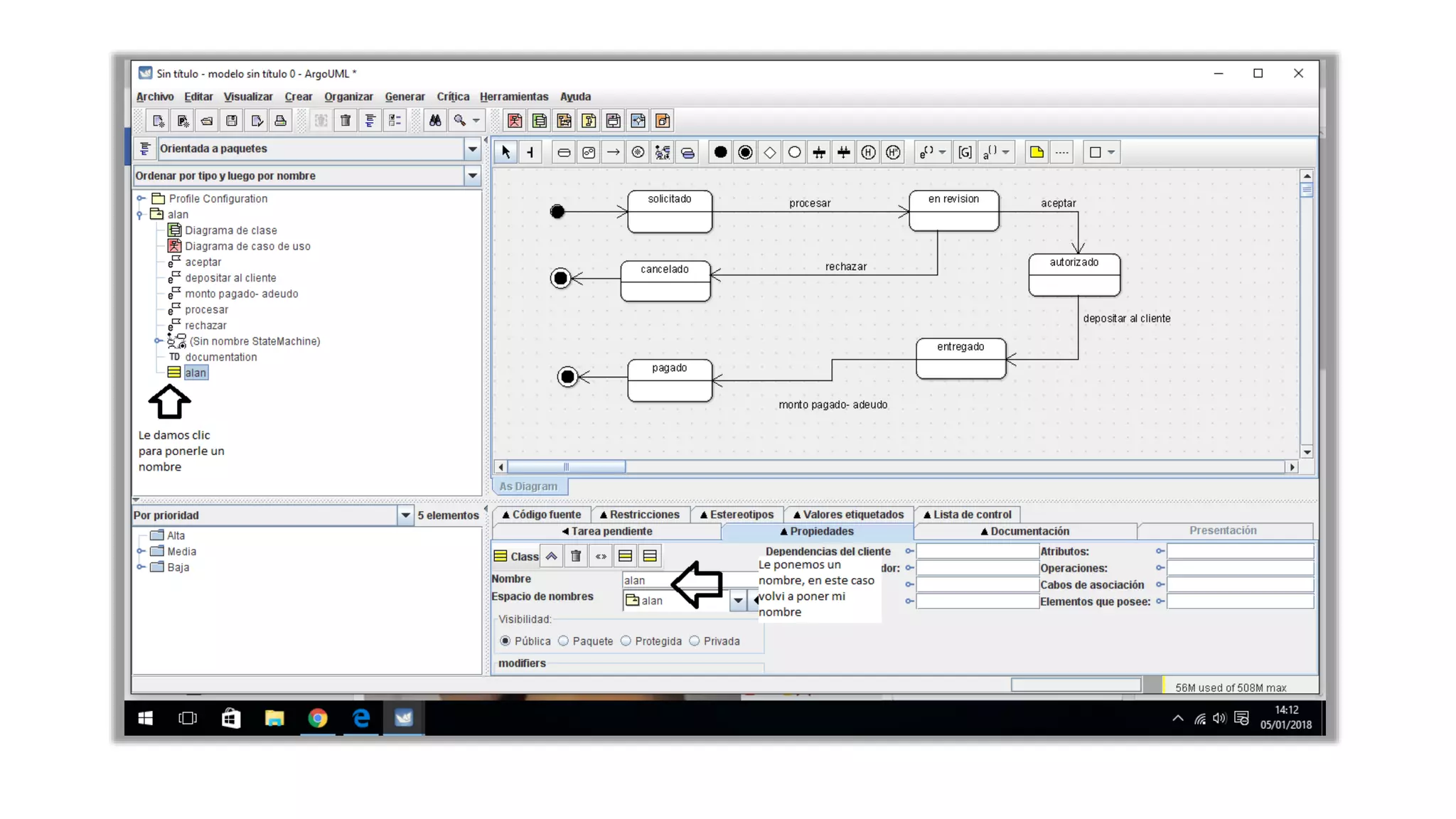The image size is (1456, 819).
Task: Select the Protegida visibility option
Action: coord(626,641)
